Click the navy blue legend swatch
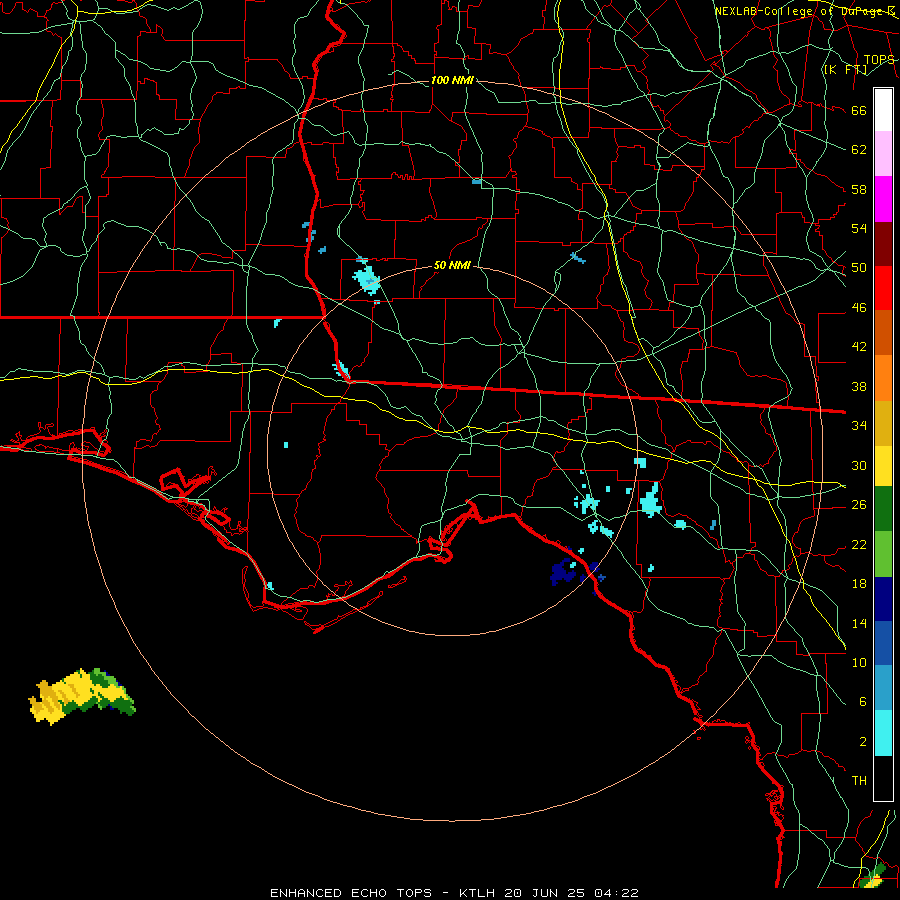 [x=883, y=599]
